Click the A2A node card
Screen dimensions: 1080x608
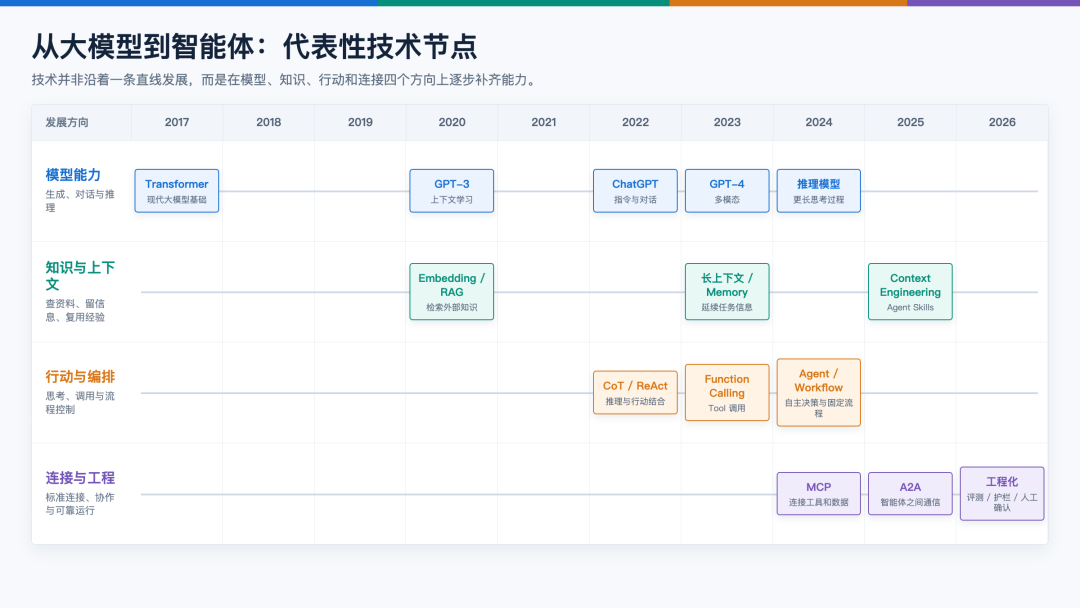click(x=910, y=494)
